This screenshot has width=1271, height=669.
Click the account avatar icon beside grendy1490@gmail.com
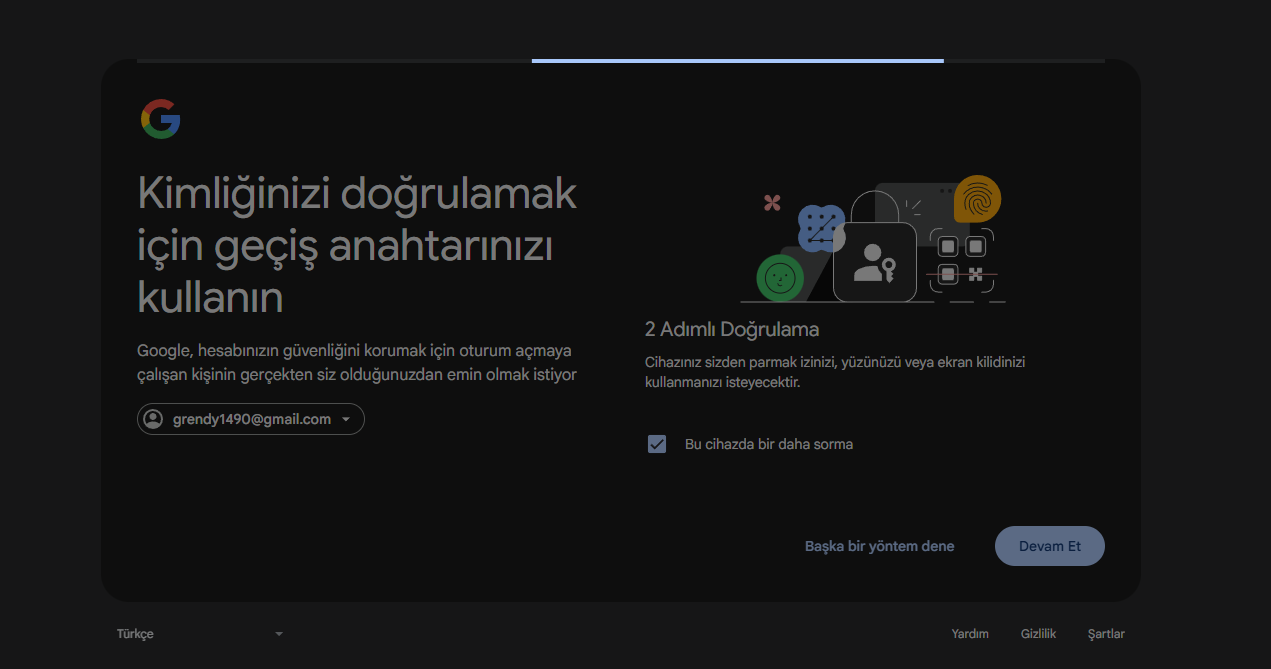coord(153,419)
